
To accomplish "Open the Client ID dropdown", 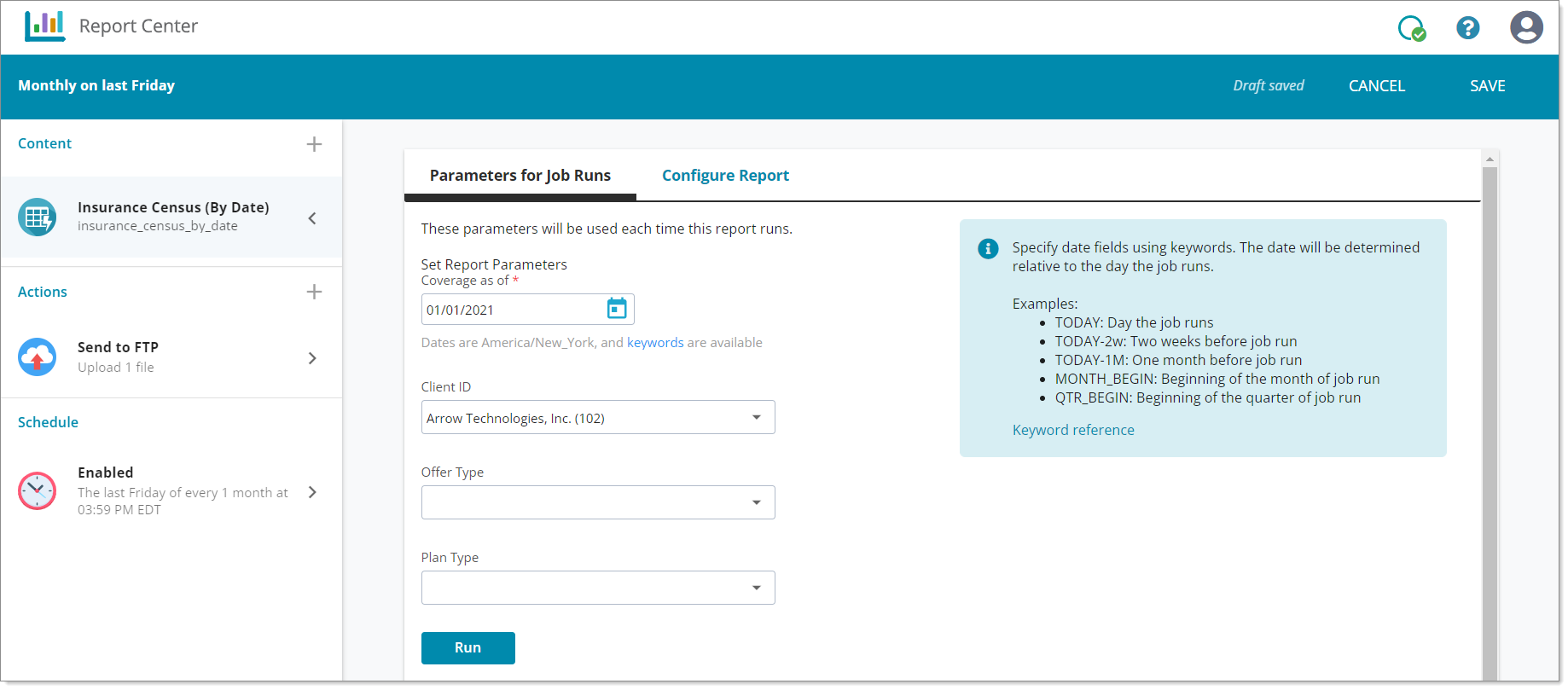I will pyautogui.click(x=598, y=417).
